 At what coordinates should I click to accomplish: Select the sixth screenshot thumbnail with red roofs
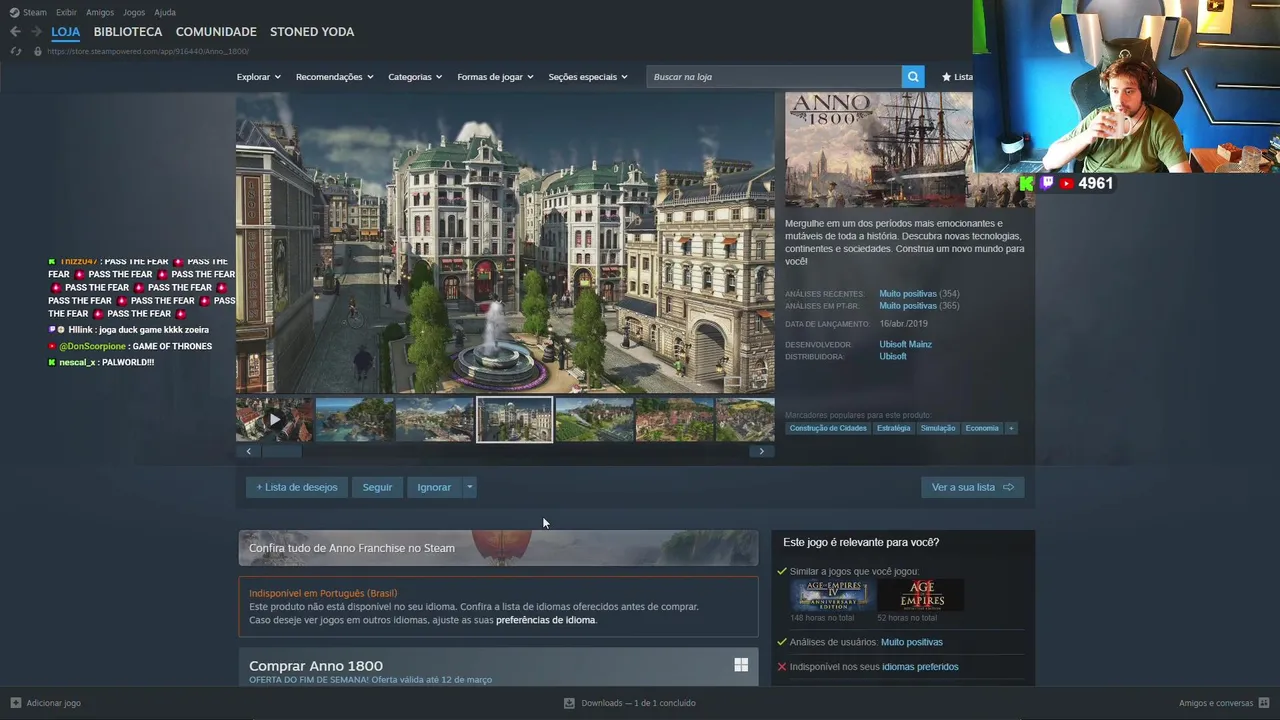pos(674,420)
